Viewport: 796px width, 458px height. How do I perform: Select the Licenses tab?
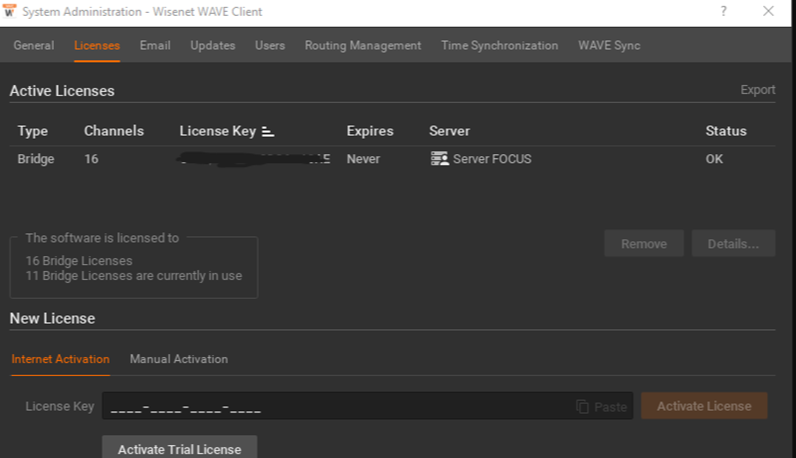[x=96, y=46]
